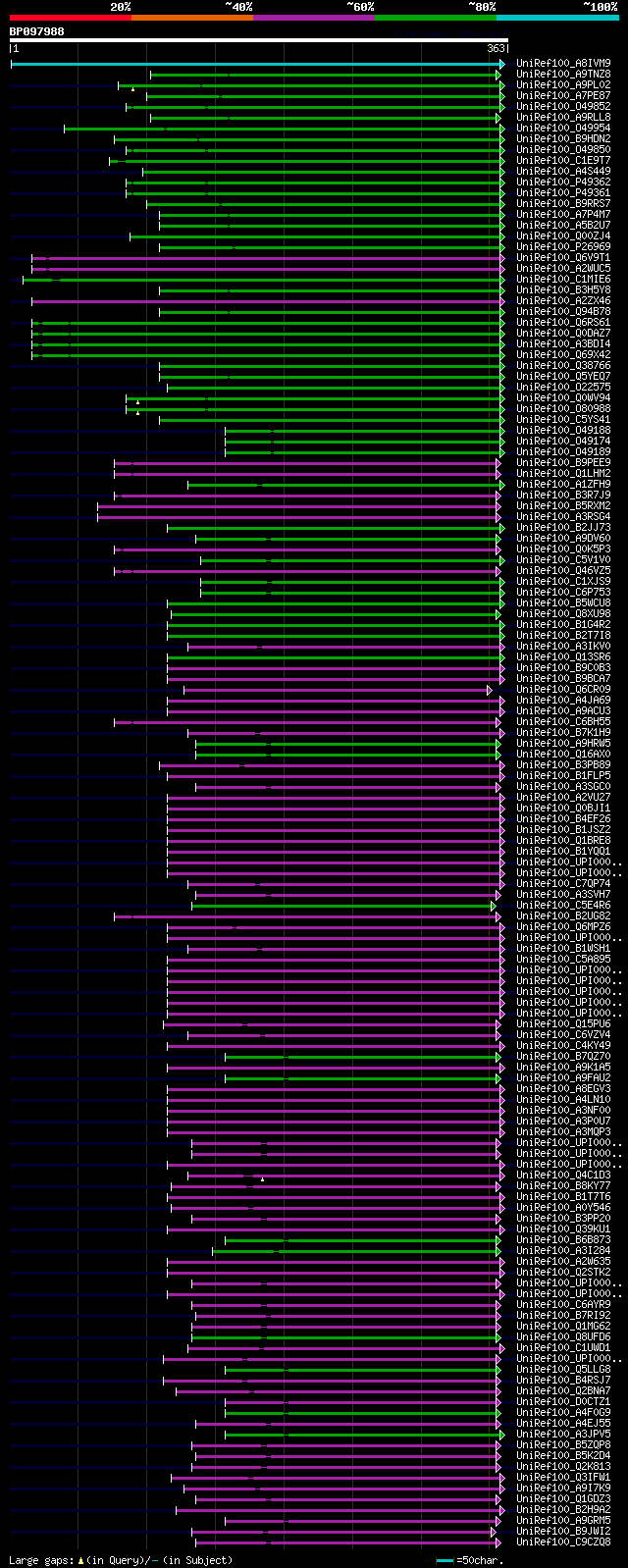The width and height of the screenshot is (628, 1568).
Task: Click the green arrowhead ending the C5E4R6 bar
Action: 494,906
